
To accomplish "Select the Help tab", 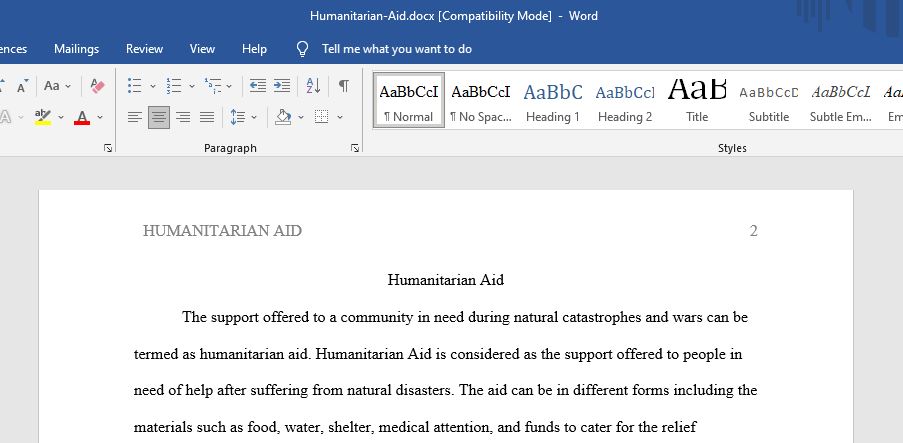I will click(254, 49).
